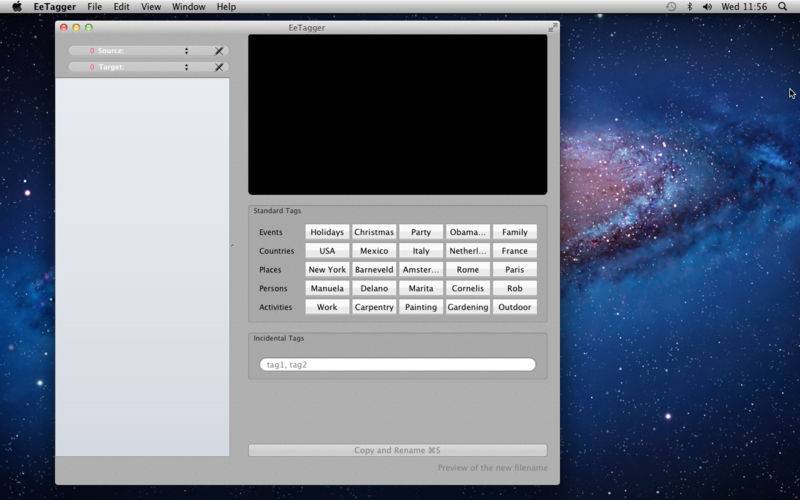800x500 pixels.
Task: Click the Places row label
Action: (x=270, y=269)
